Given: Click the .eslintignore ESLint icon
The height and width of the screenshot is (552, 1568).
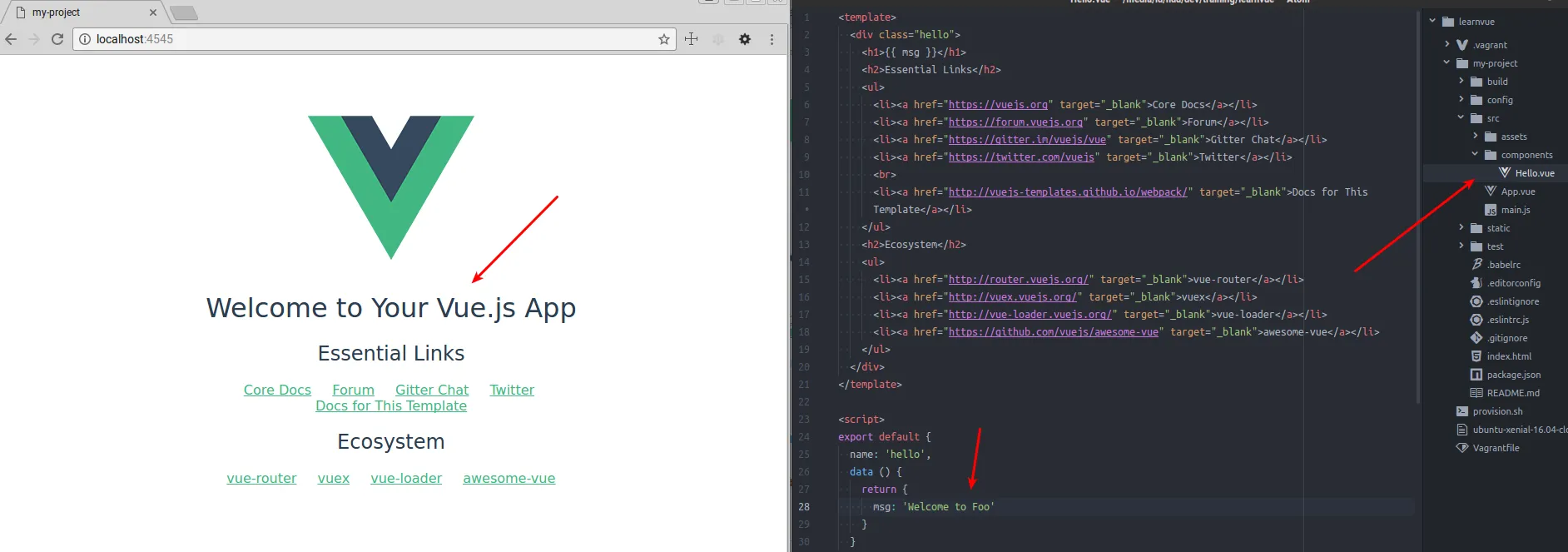Looking at the screenshot, I should pyautogui.click(x=1476, y=301).
